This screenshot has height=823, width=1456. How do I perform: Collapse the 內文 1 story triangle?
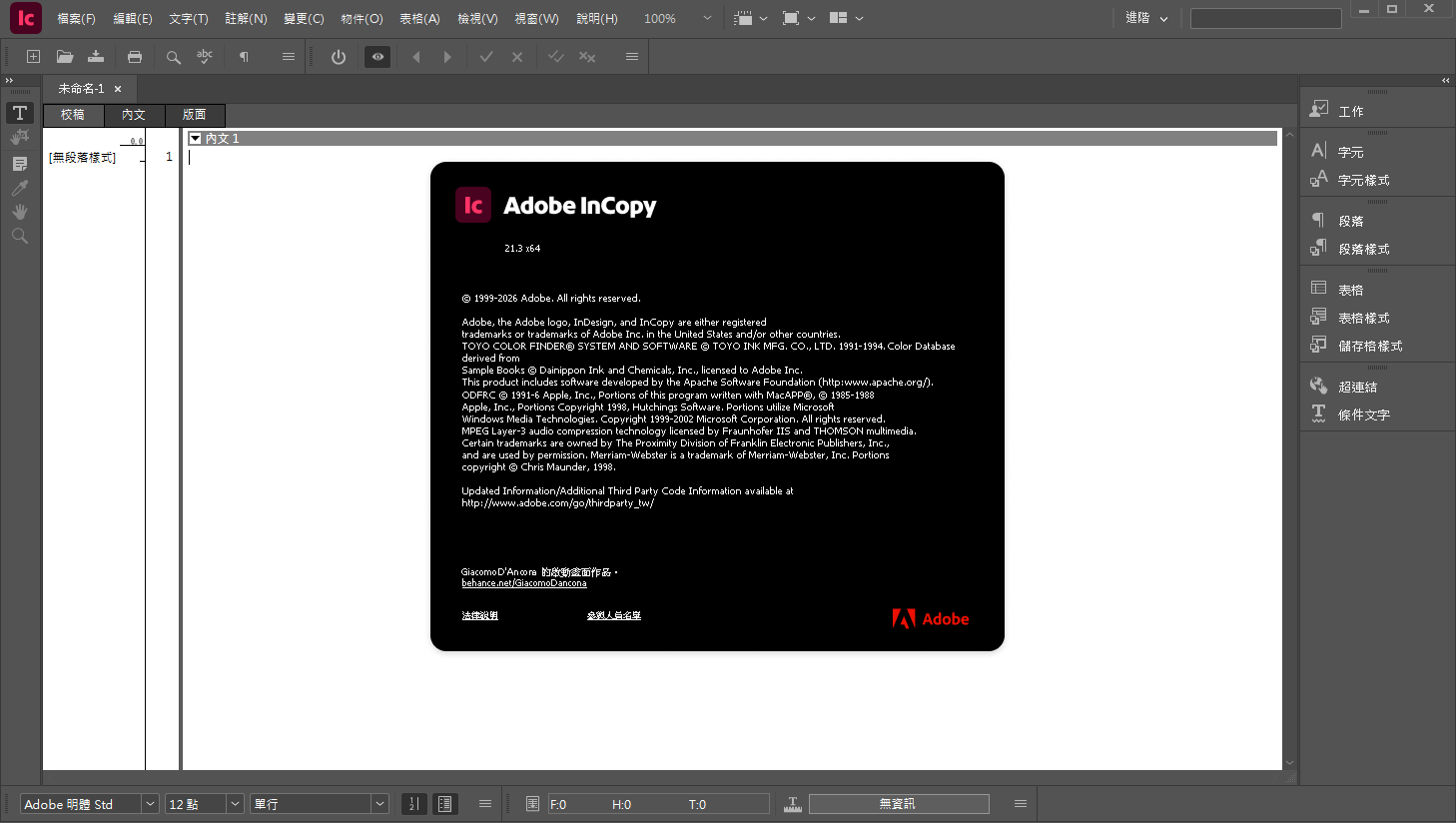[196, 139]
